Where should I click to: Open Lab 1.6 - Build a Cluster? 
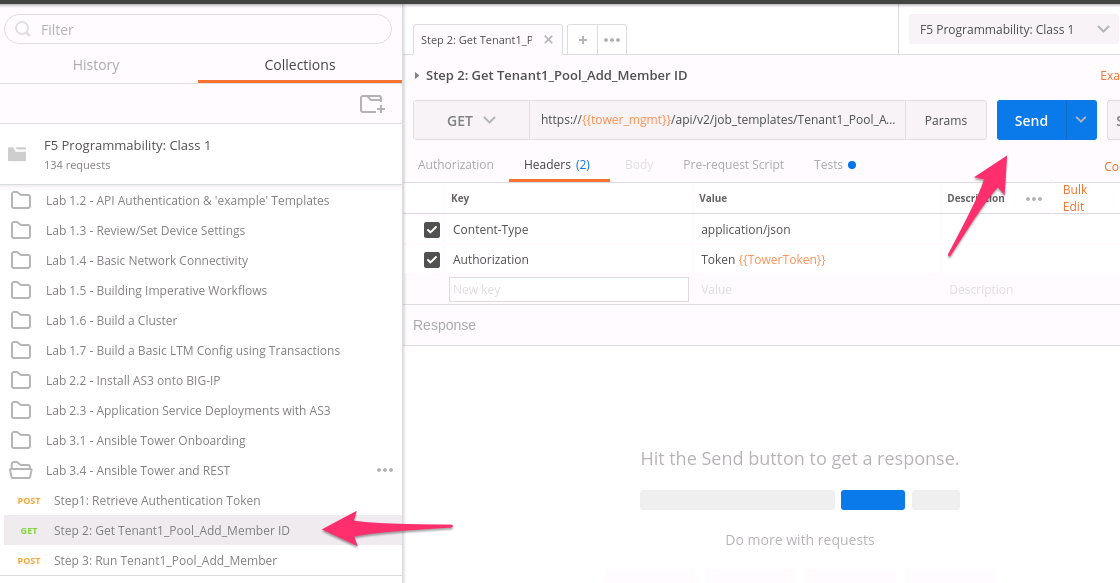point(111,321)
